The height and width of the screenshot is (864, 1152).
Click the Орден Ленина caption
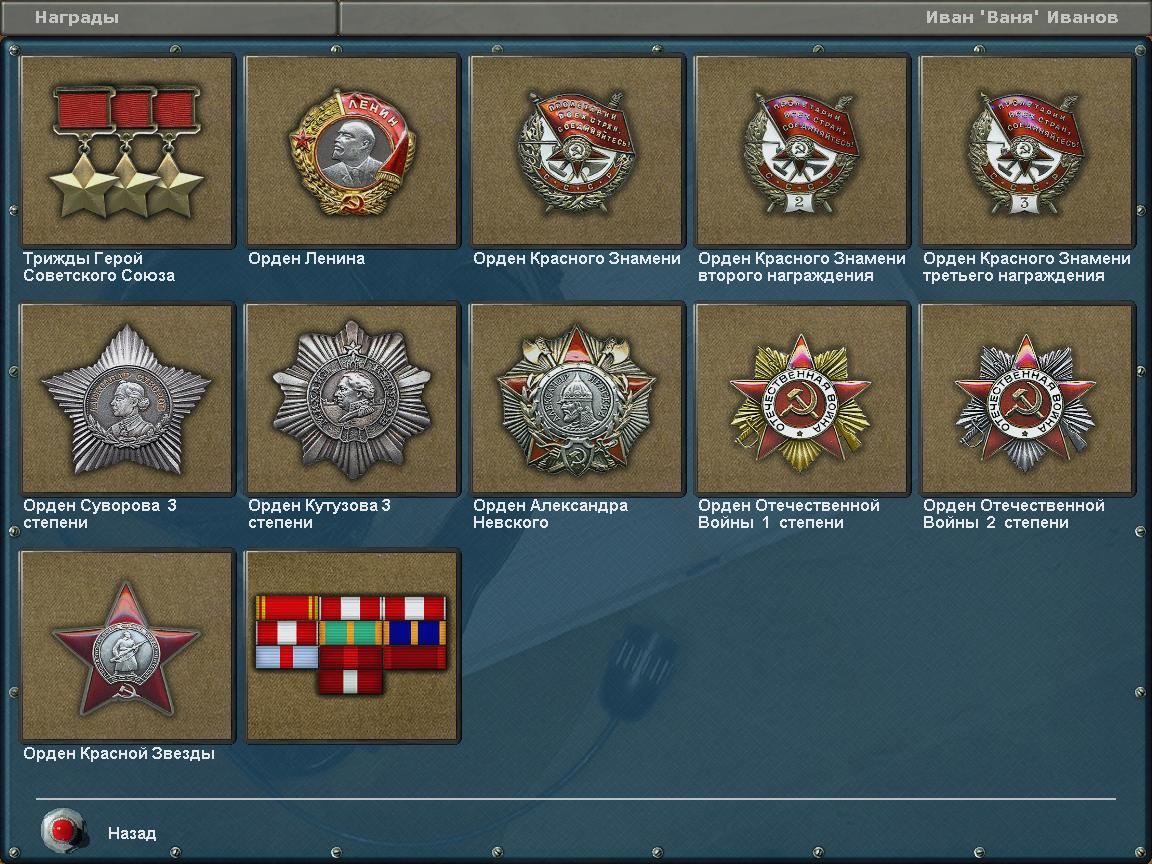coord(306,258)
